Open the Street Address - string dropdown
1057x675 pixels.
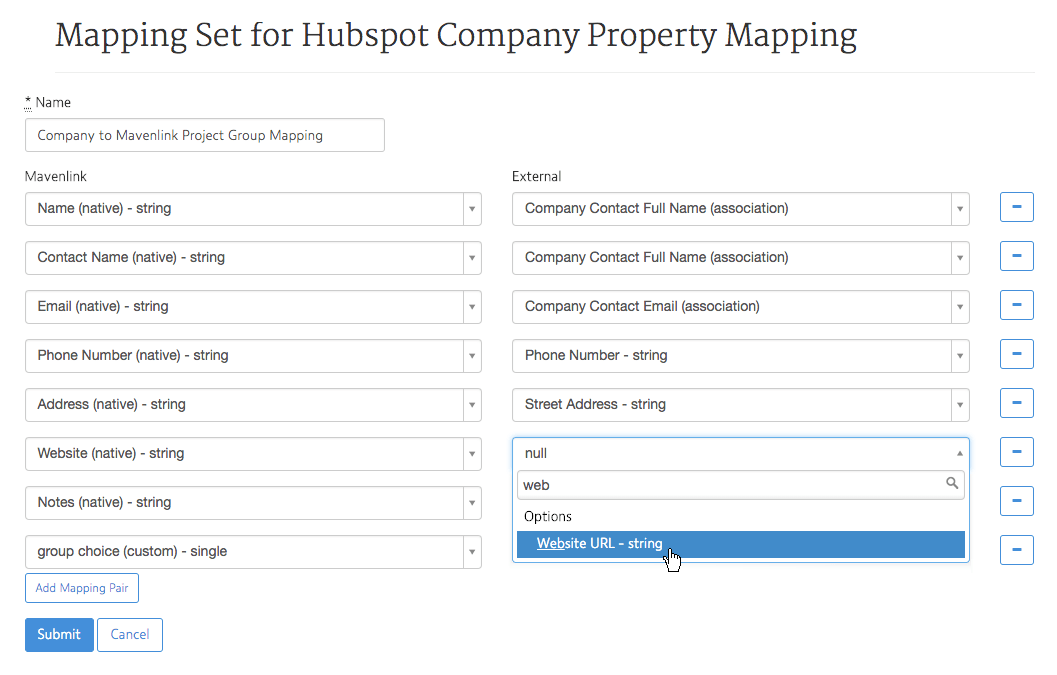[x=741, y=405]
